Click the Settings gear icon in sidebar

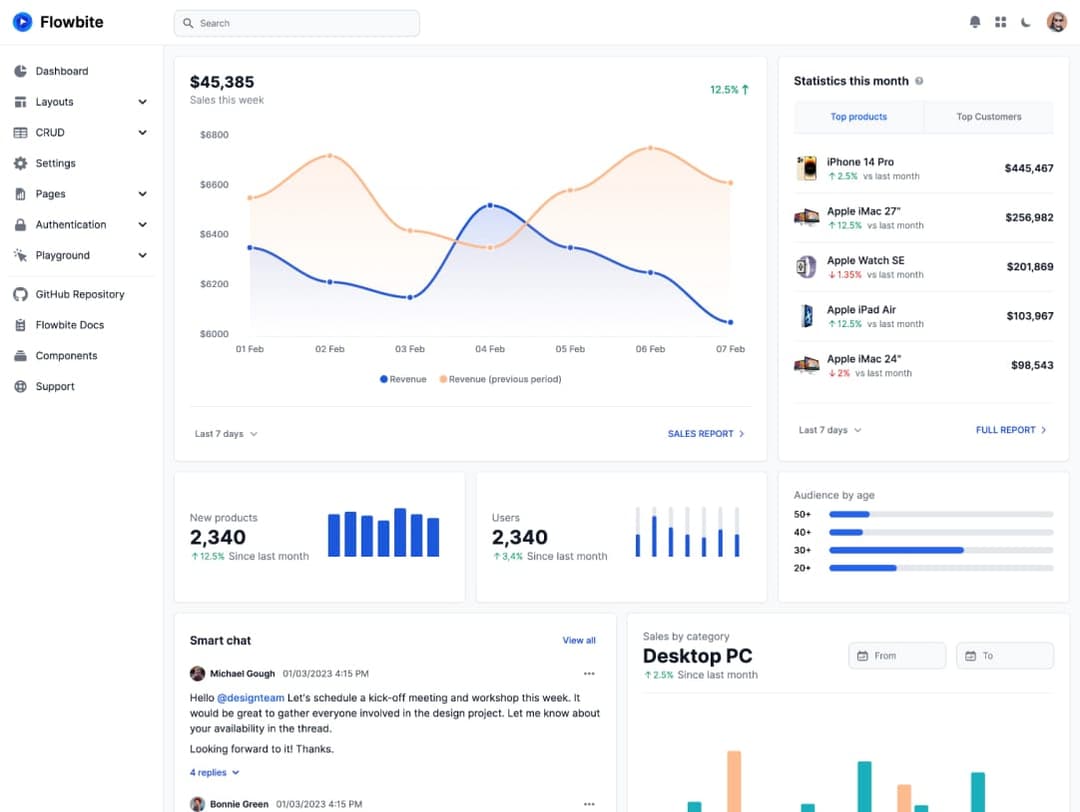20,163
